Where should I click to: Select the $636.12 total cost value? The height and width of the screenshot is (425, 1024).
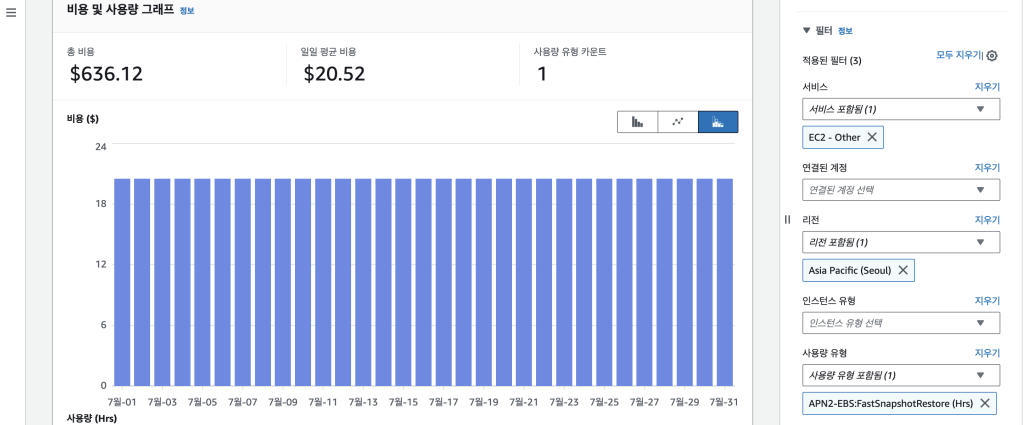(106, 74)
